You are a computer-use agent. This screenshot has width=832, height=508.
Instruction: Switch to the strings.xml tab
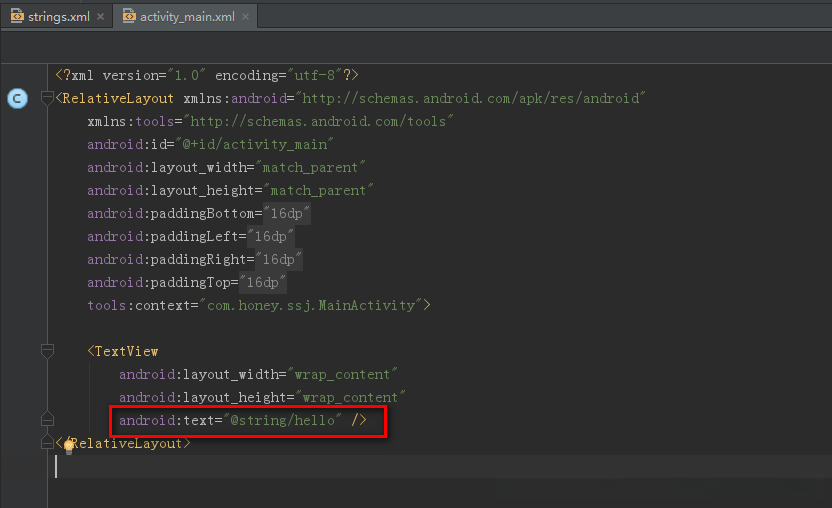tap(58, 17)
